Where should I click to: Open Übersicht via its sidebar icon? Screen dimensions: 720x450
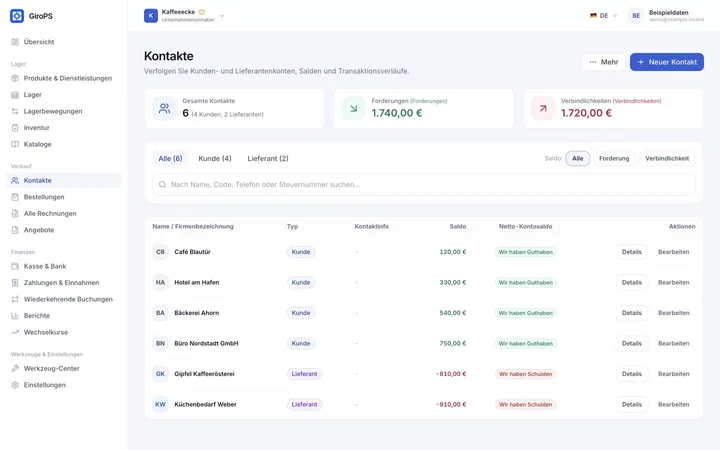click(x=15, y=42)
